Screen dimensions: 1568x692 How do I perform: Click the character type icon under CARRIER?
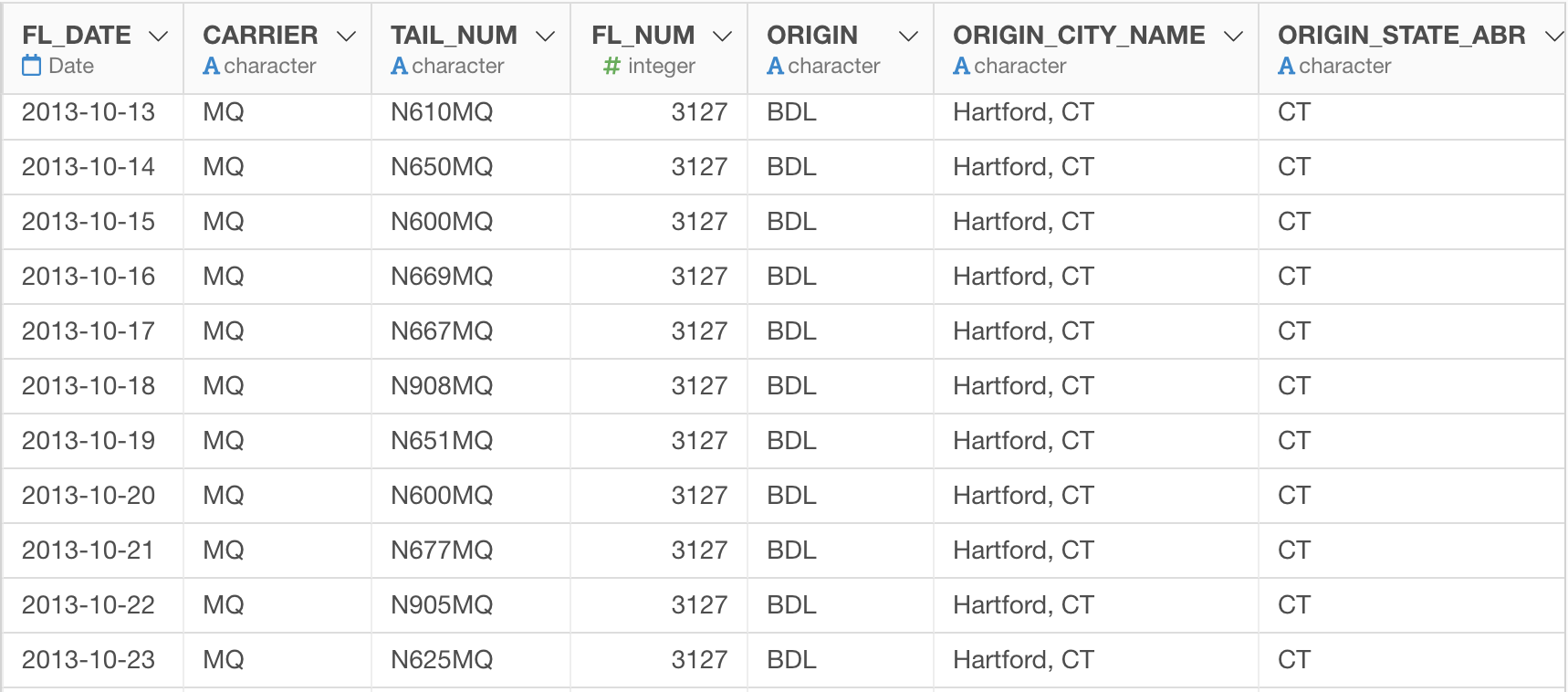[x=211, y=66]
